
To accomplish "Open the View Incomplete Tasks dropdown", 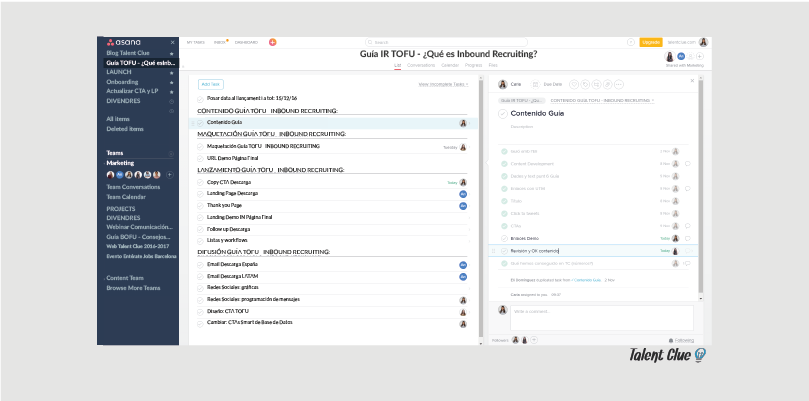I will [444, 85].
